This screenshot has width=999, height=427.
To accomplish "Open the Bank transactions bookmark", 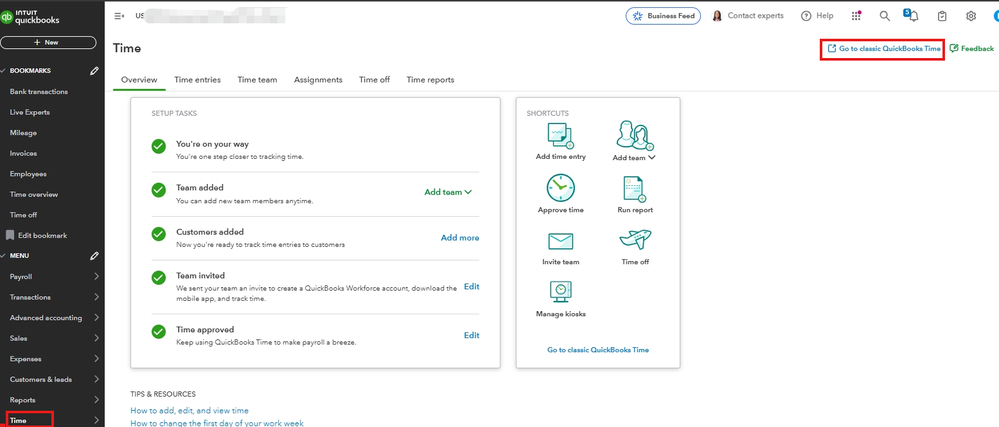I will [x=39, y=92].
